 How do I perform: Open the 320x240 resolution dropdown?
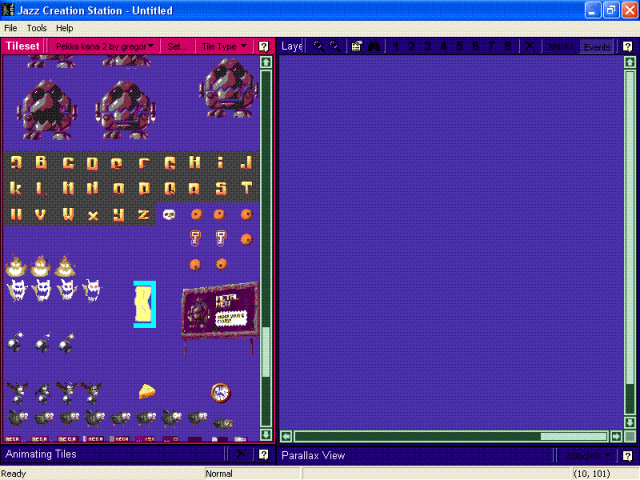(x=588, y=456)
